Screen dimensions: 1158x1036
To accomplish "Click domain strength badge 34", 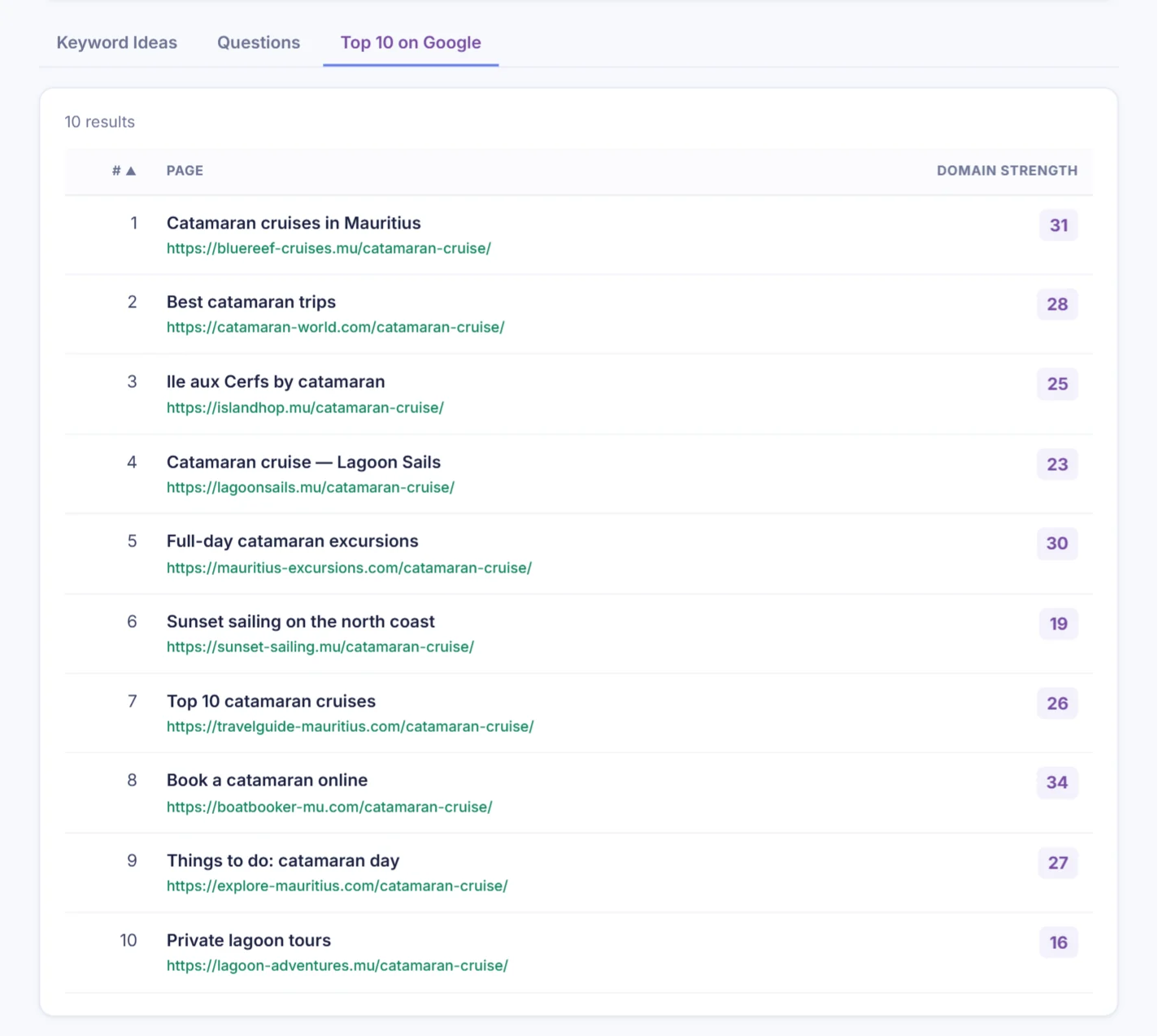I will point(1057,782).
